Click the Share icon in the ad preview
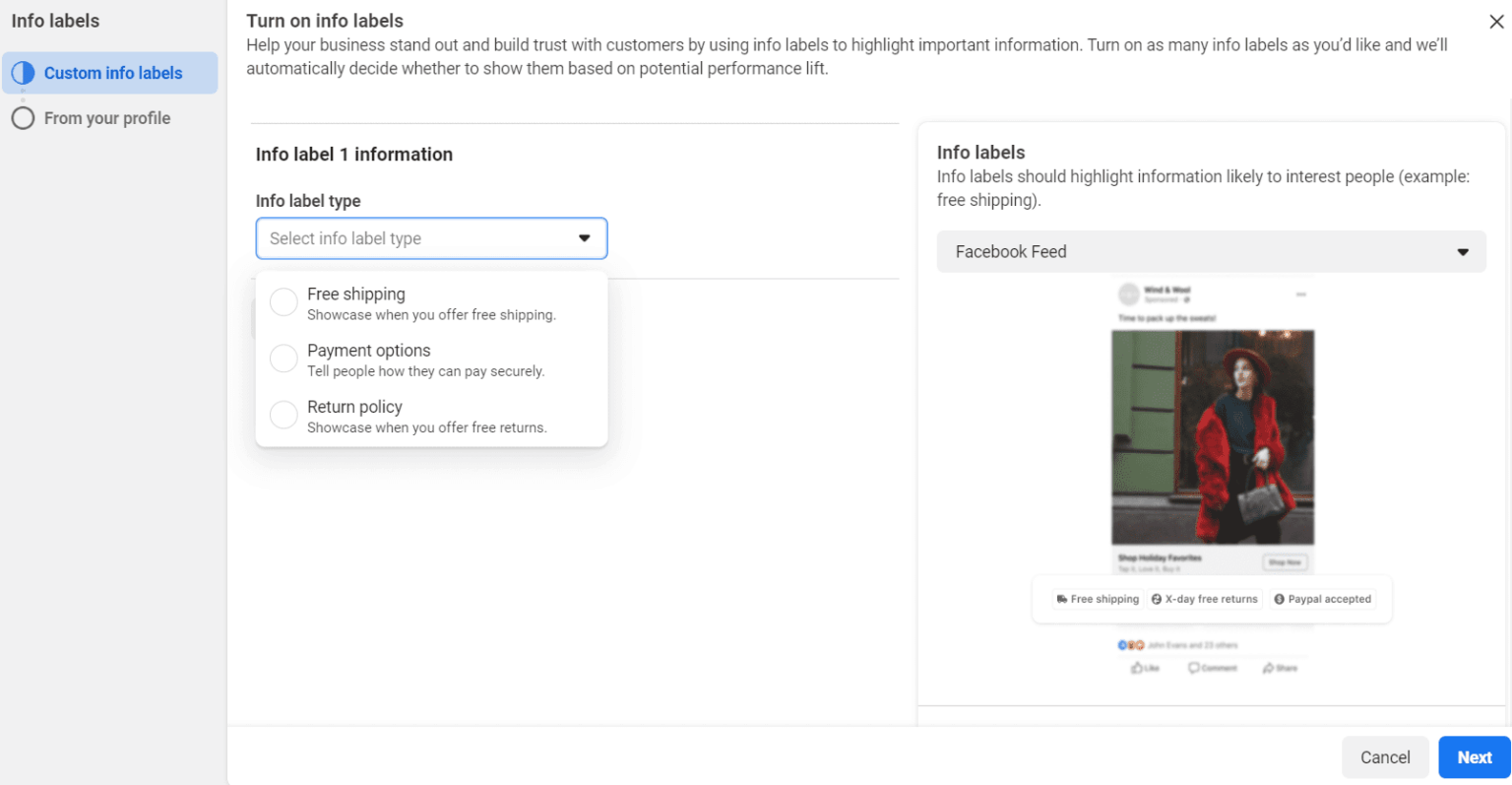 pyautogui.click(x=1268, y=668)
